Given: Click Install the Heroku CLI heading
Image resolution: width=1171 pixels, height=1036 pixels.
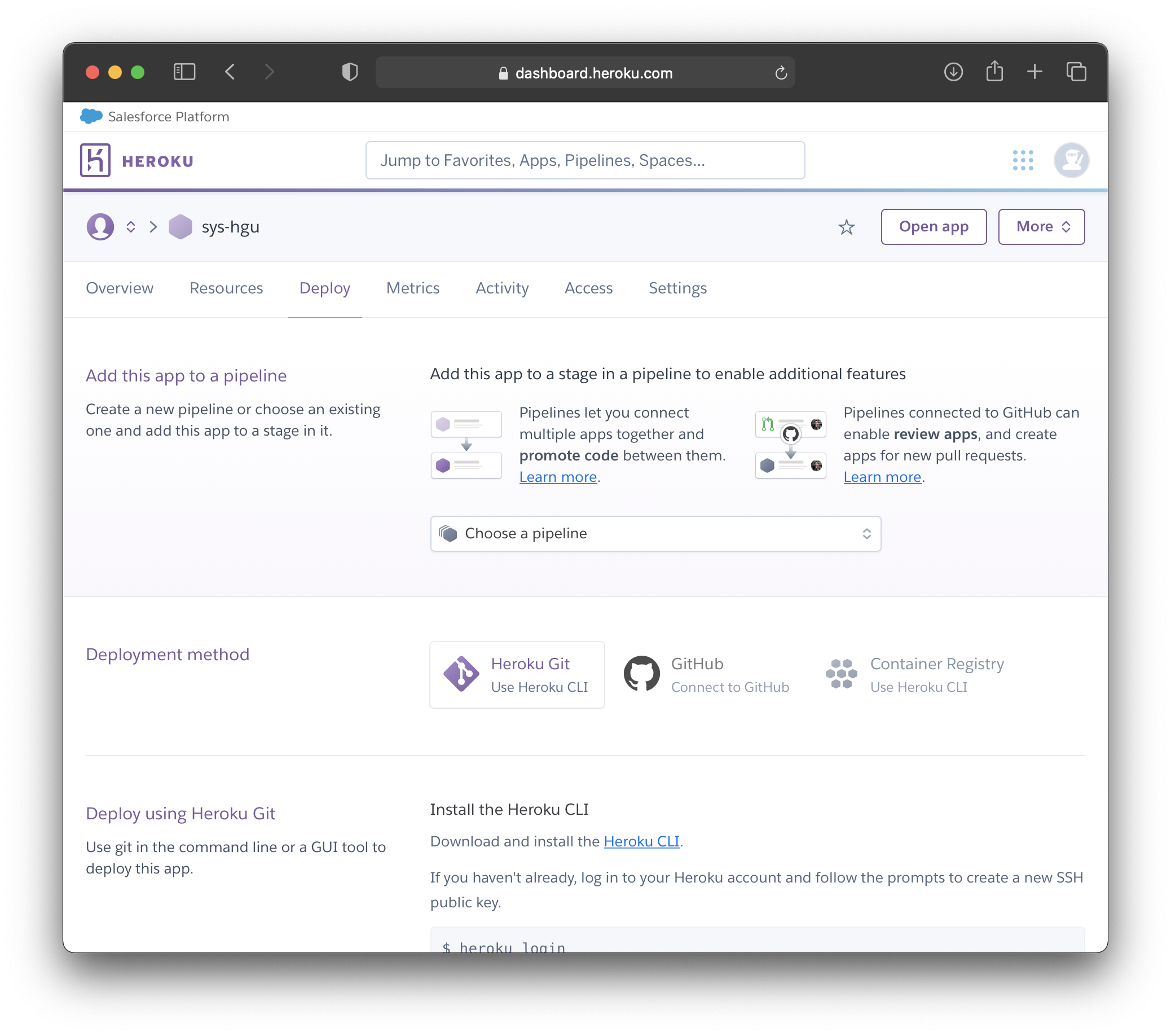Looking at the screenshot, I should click(x=509, y=810).
